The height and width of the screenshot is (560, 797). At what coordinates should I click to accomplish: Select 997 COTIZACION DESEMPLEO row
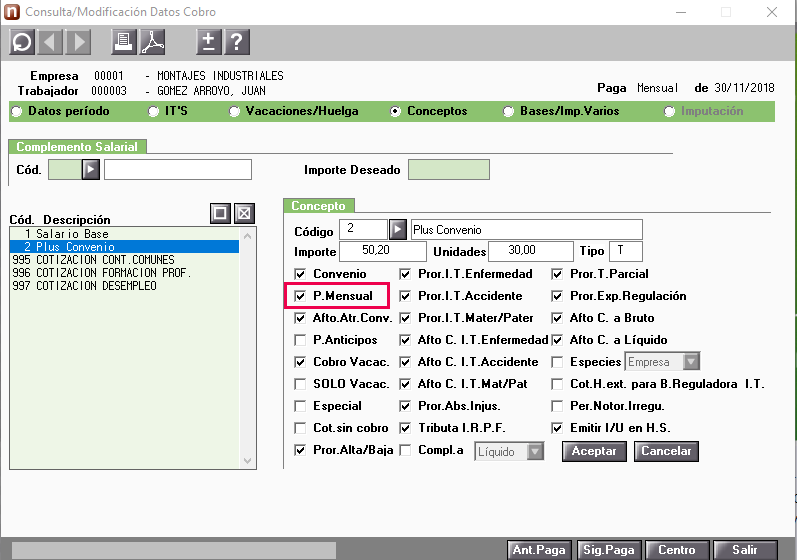click(125, 286)
